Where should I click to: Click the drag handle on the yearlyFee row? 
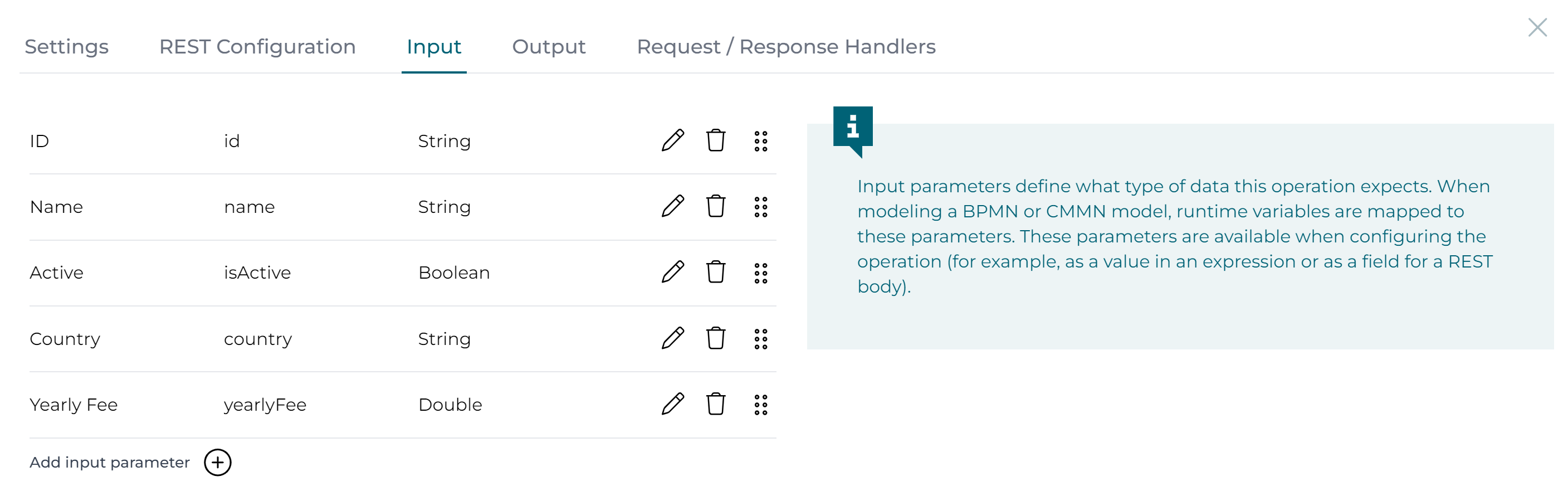click(760, 403)
